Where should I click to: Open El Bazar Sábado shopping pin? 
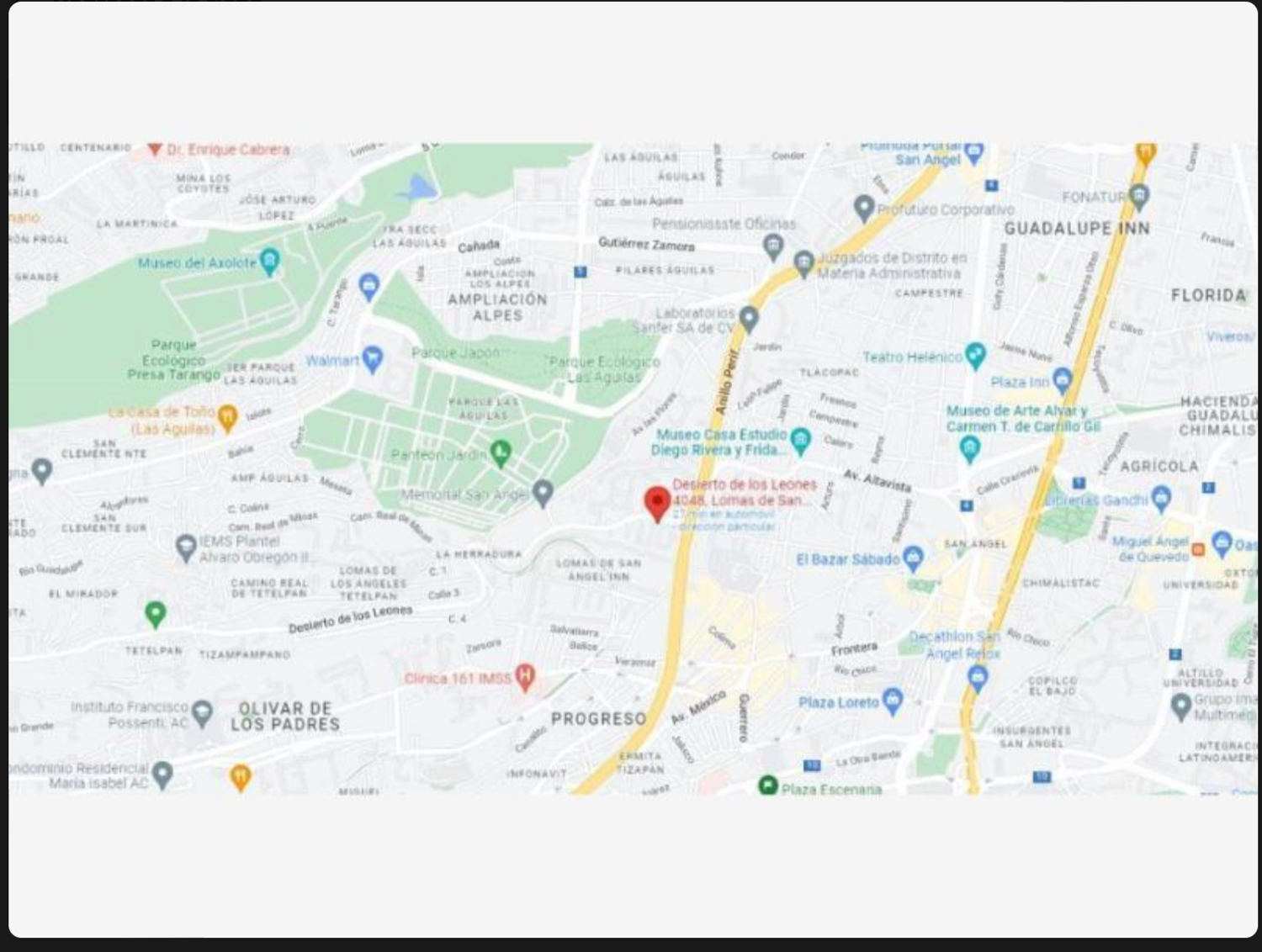914,558
